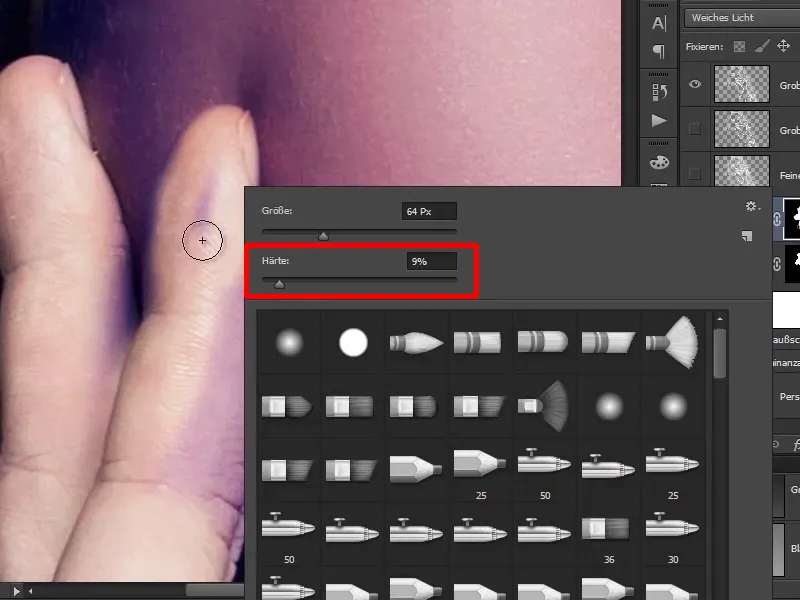The width and height of the screenshot is (800, 600).
Task: Select the hidden Grob layer thumbnail
Action: [x=741, y=129]
